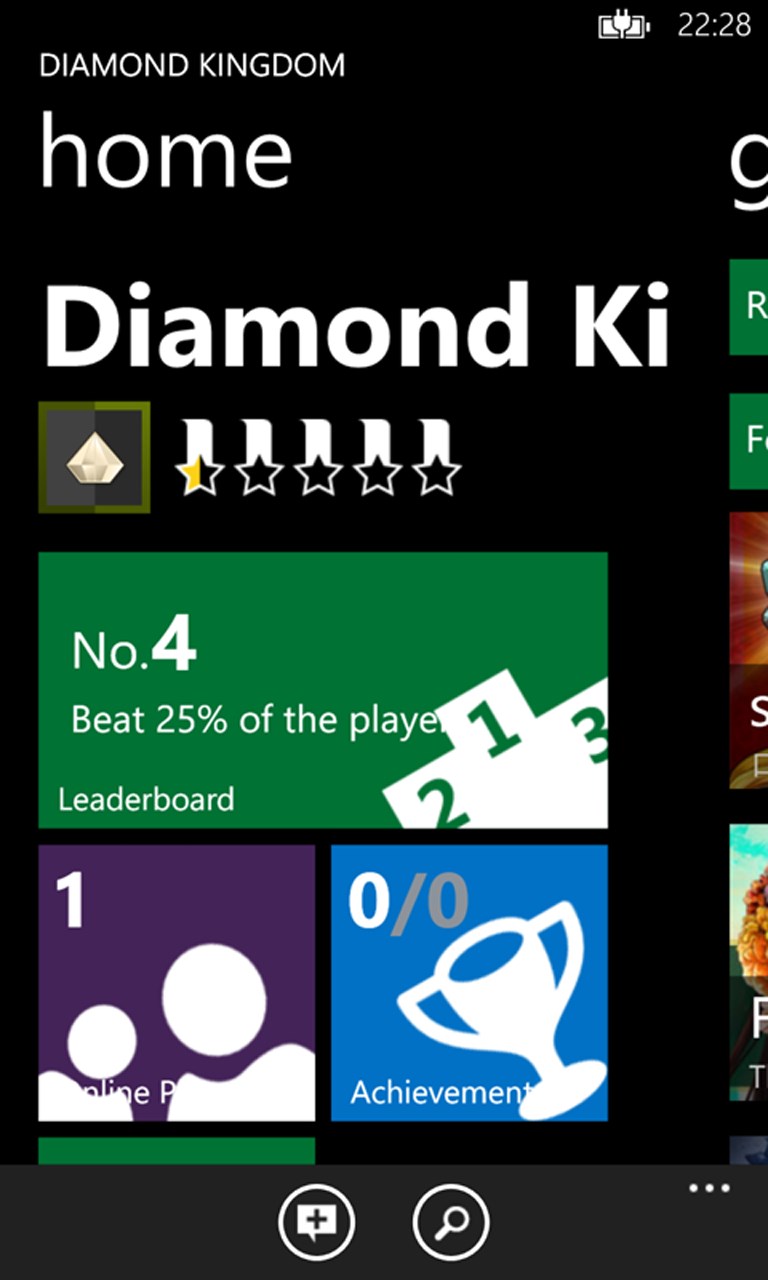Open the second game thumbnail on right

749,962
